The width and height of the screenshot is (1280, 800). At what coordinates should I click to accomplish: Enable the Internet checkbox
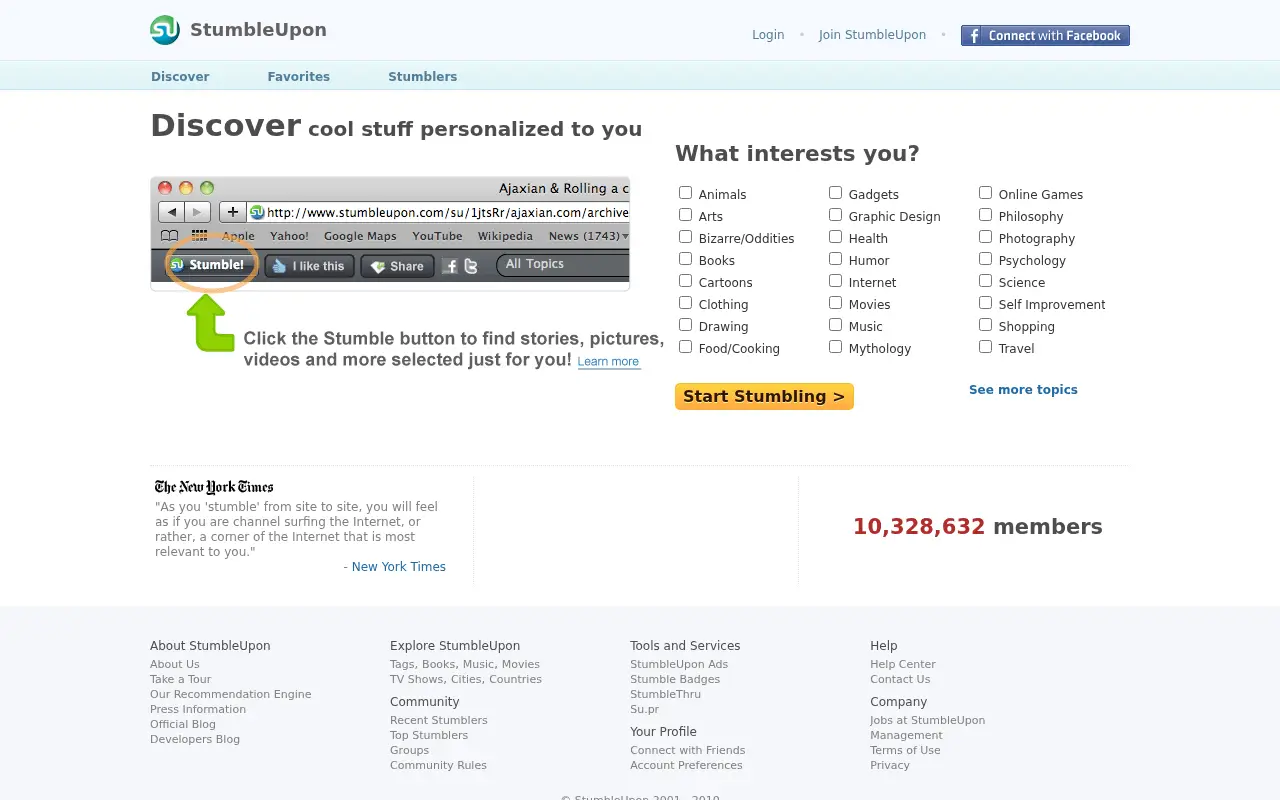pos(835,281)
